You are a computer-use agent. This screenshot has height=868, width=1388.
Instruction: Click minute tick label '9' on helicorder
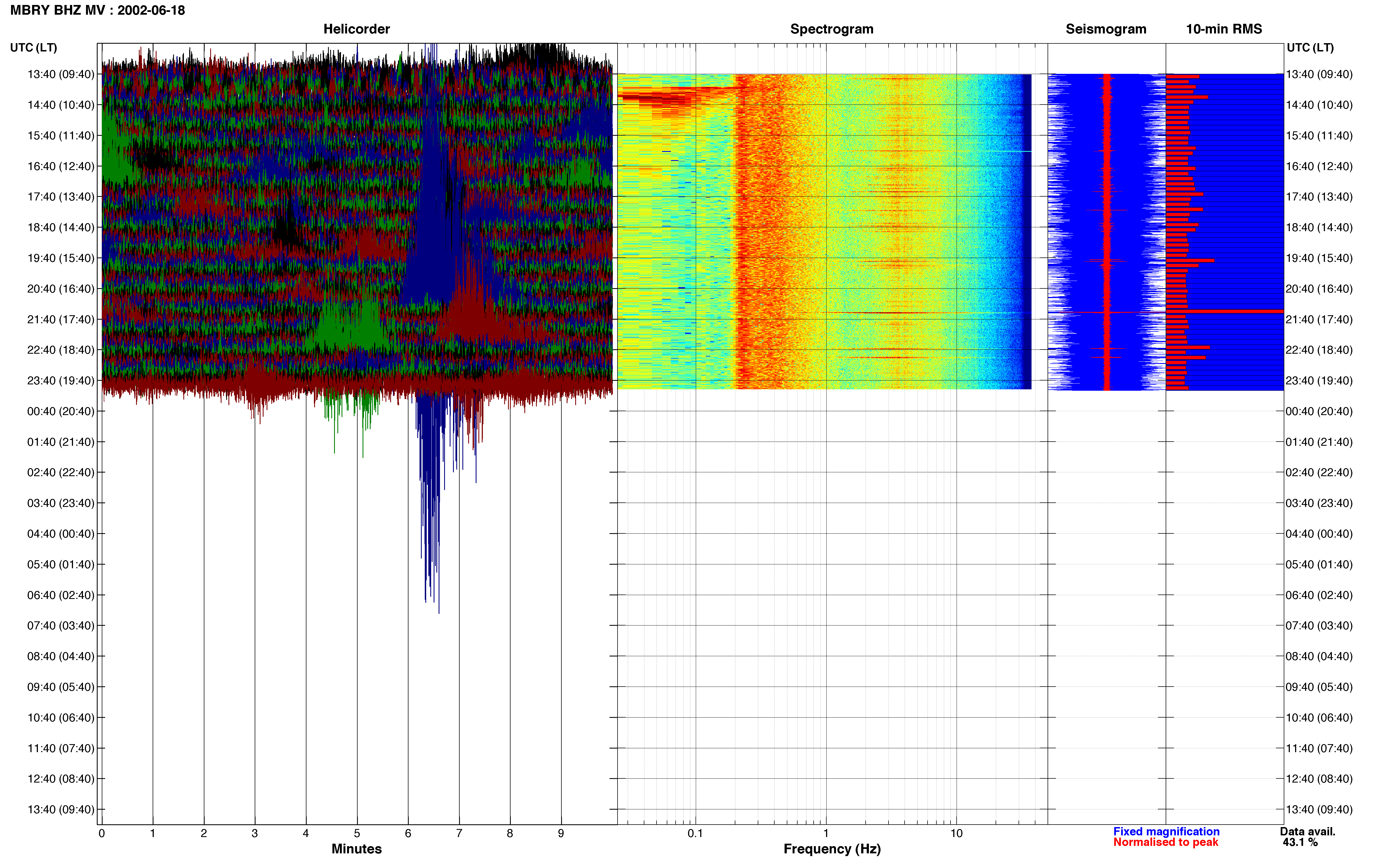(x=561, y=833)
